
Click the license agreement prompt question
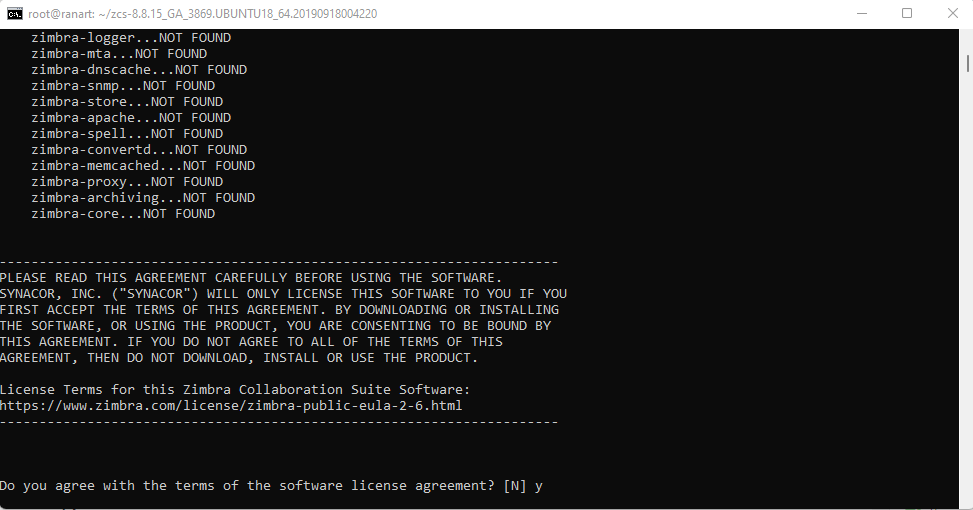click(x=247, y=486)
